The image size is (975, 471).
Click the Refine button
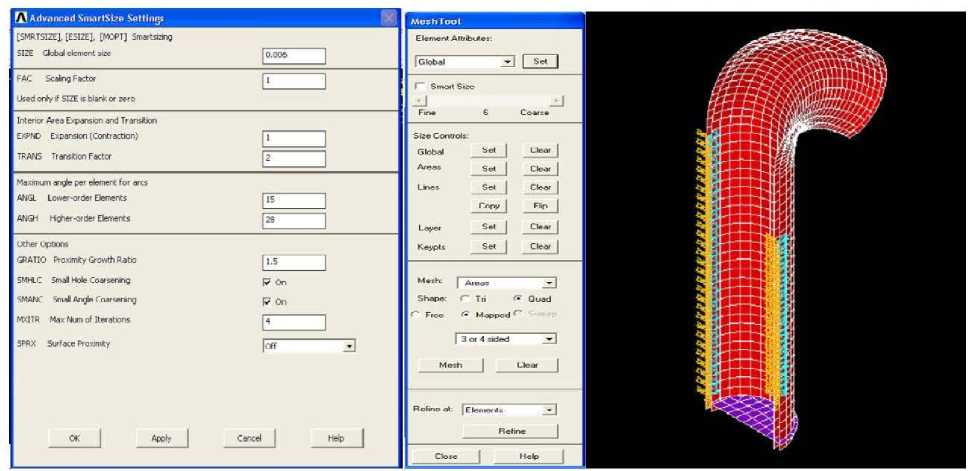[x=511, y=431]
